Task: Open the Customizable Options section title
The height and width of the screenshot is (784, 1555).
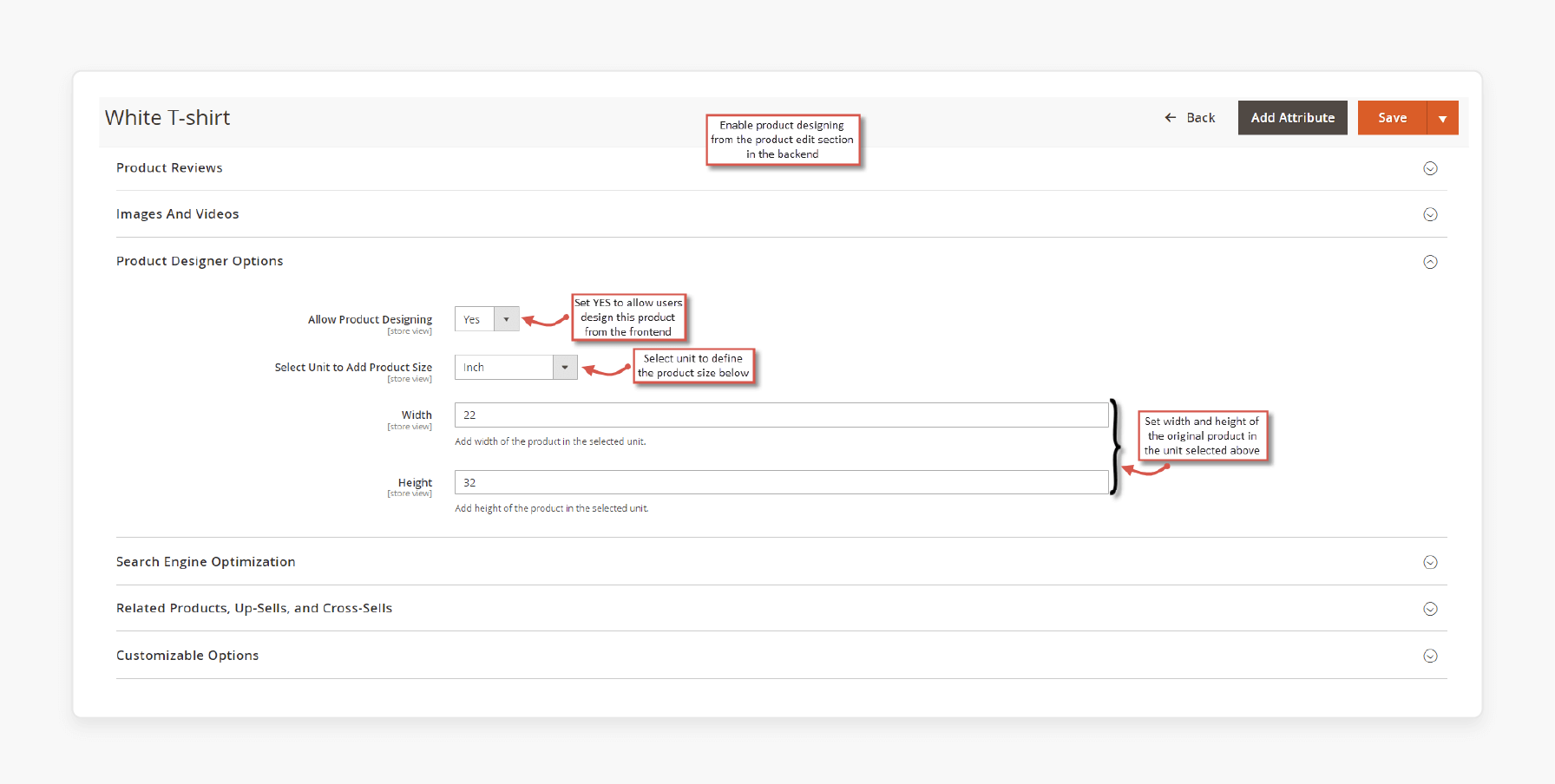Action: click(x=187, y=656)
